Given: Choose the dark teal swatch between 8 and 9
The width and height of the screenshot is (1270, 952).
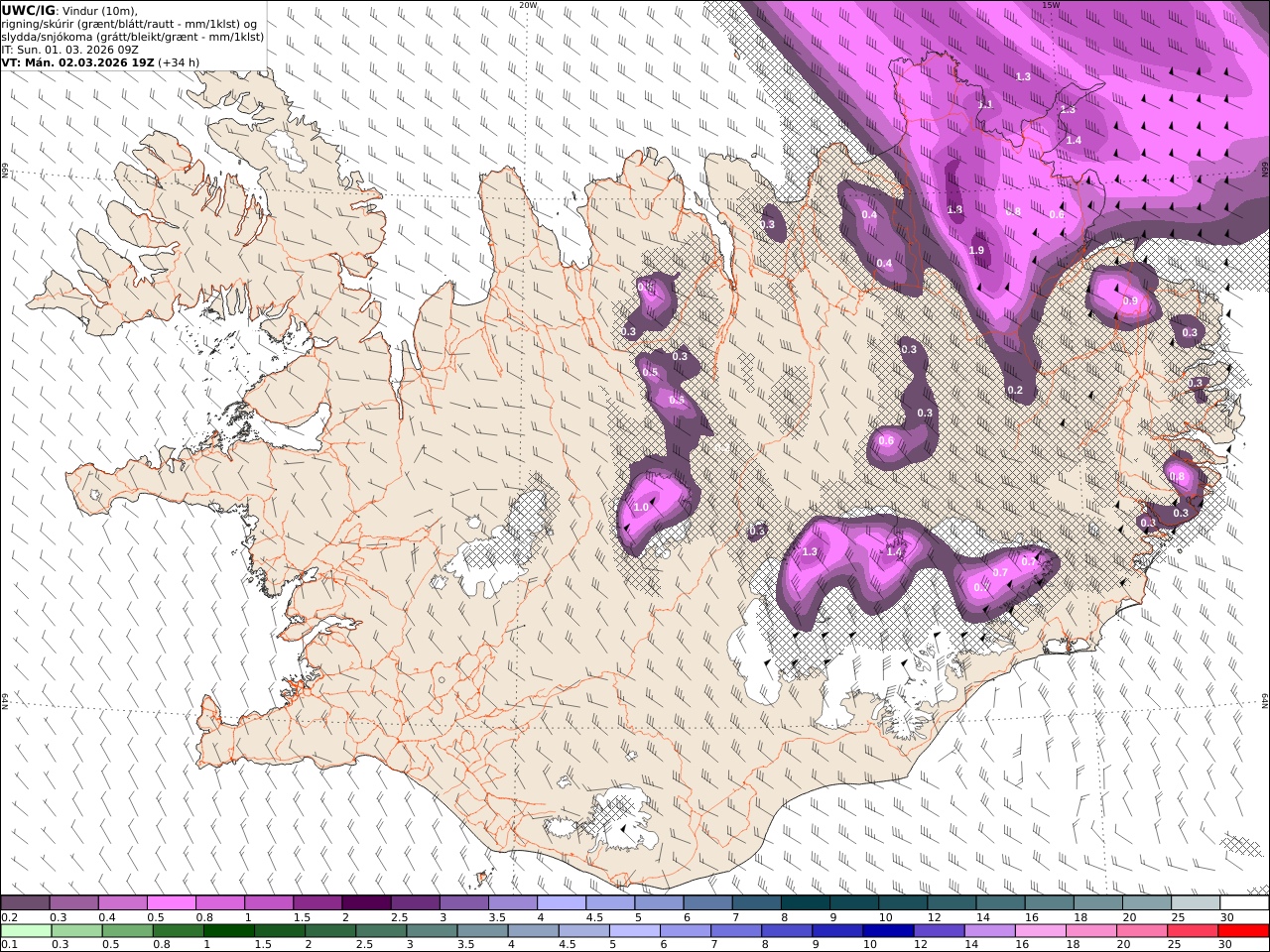Looking at the screenshot, I should [805, 902].
